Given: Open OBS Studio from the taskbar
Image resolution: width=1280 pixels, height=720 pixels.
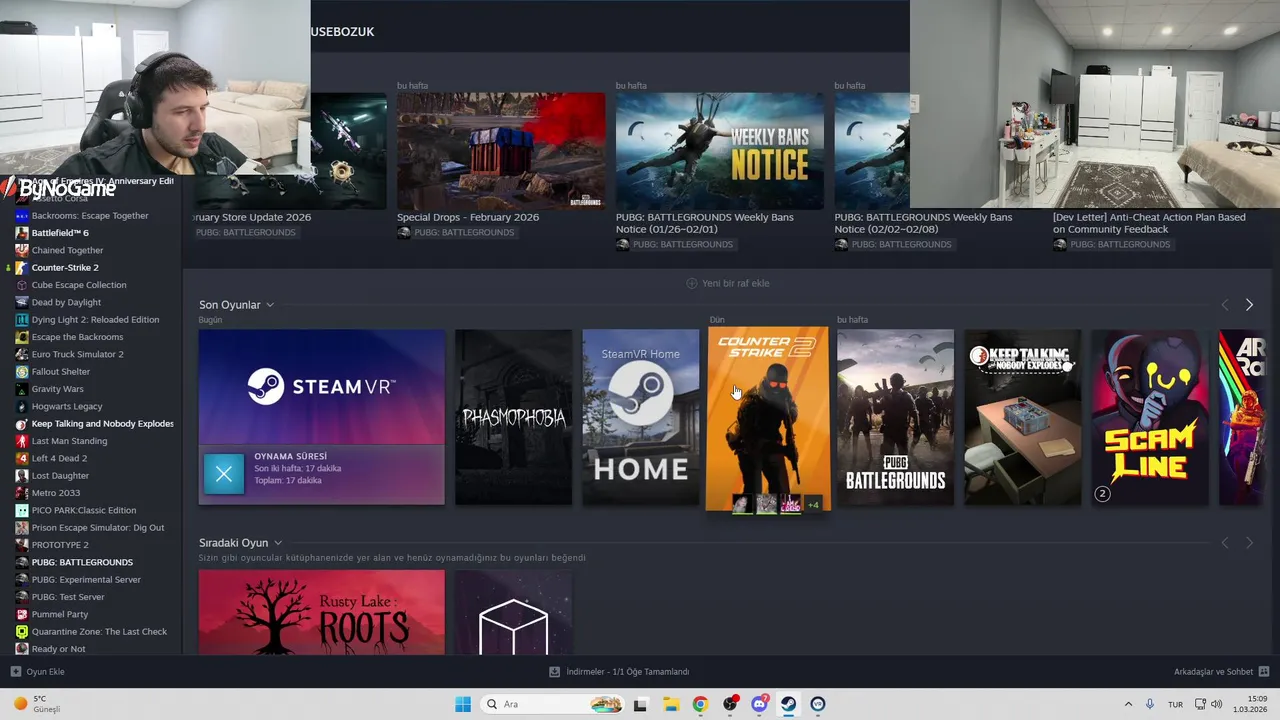Looking at the screenshot, I should click(x=730, y=704).
